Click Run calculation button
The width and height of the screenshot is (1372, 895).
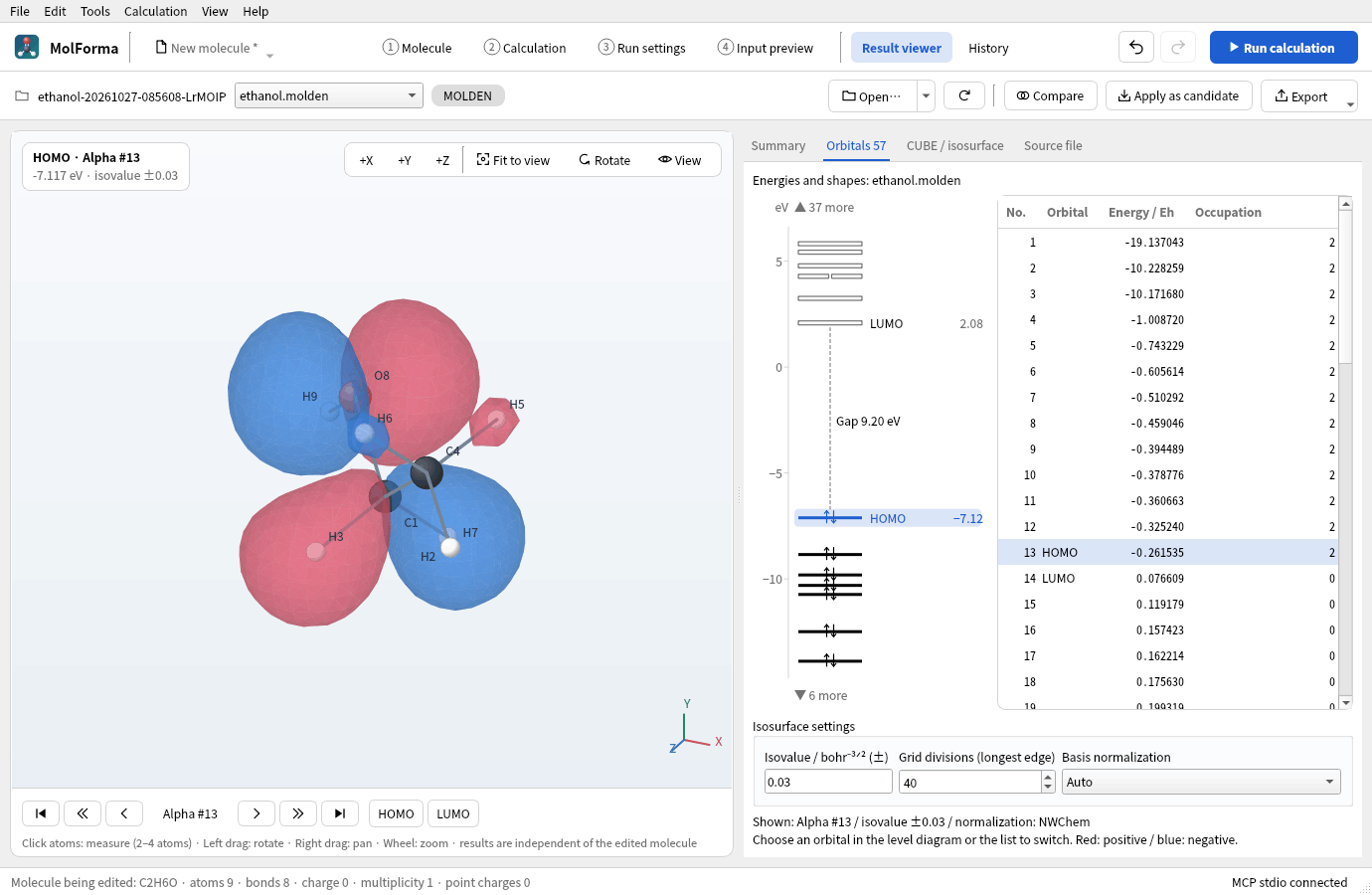(x=1284, y=47)
